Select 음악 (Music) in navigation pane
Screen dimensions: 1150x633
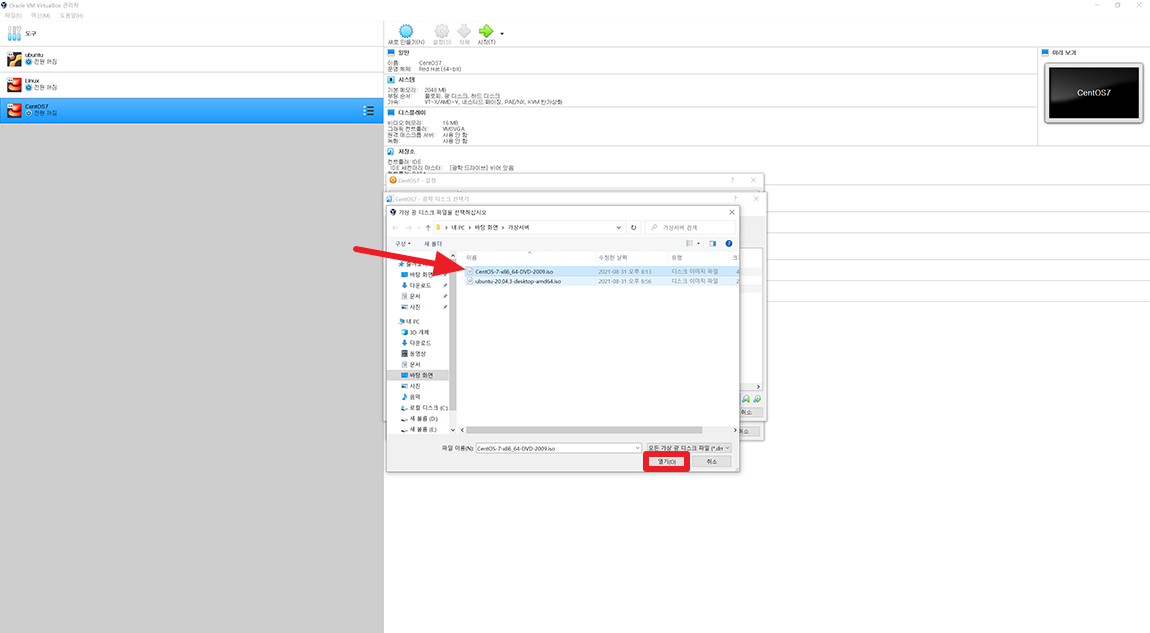(x=414, y=397)
